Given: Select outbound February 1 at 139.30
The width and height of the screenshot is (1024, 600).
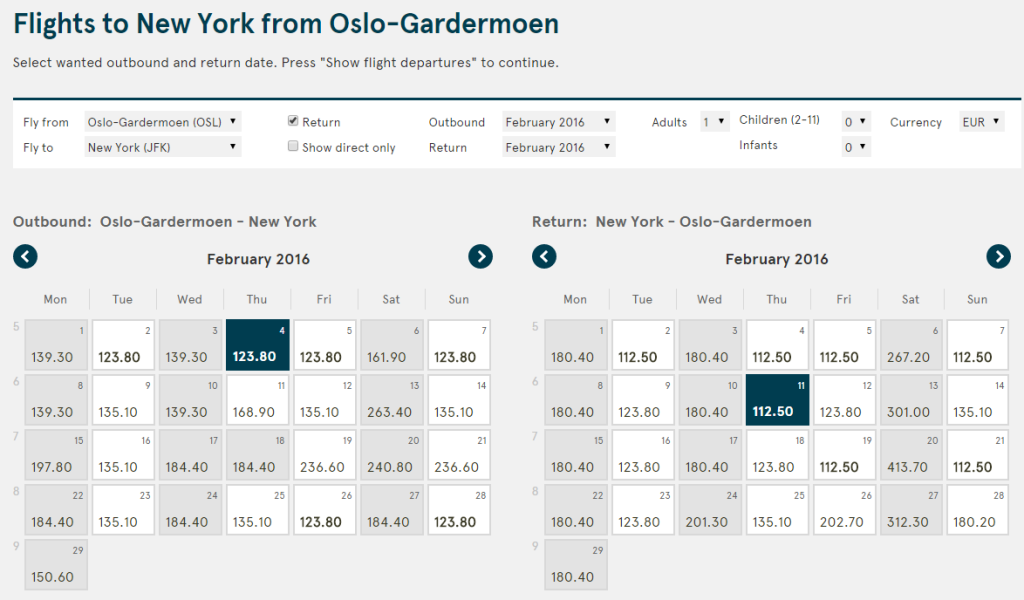Looking at the screenshot, I should [x=56, y=345].
